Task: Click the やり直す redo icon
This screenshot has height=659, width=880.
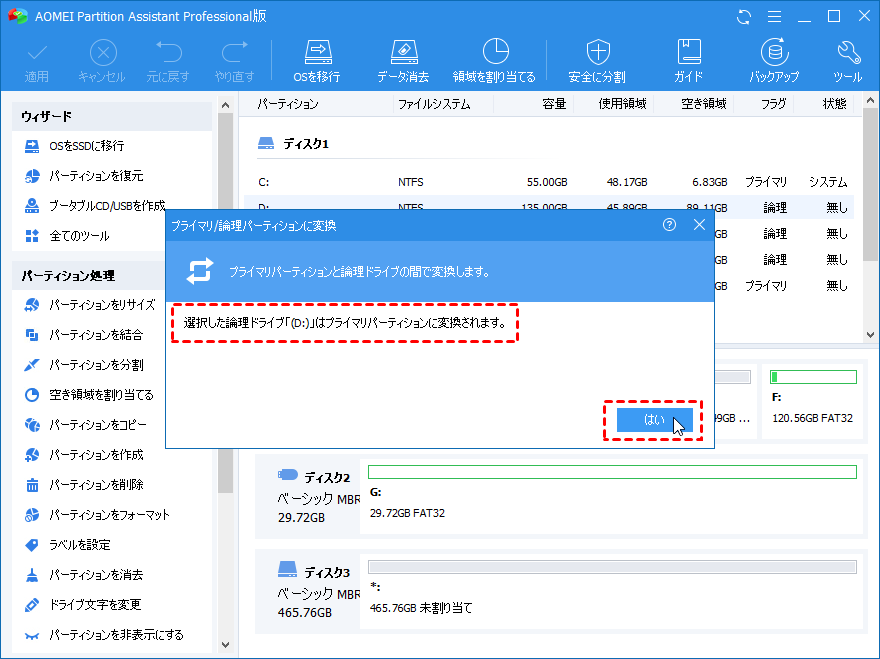Action: click(x=235, y=61)
